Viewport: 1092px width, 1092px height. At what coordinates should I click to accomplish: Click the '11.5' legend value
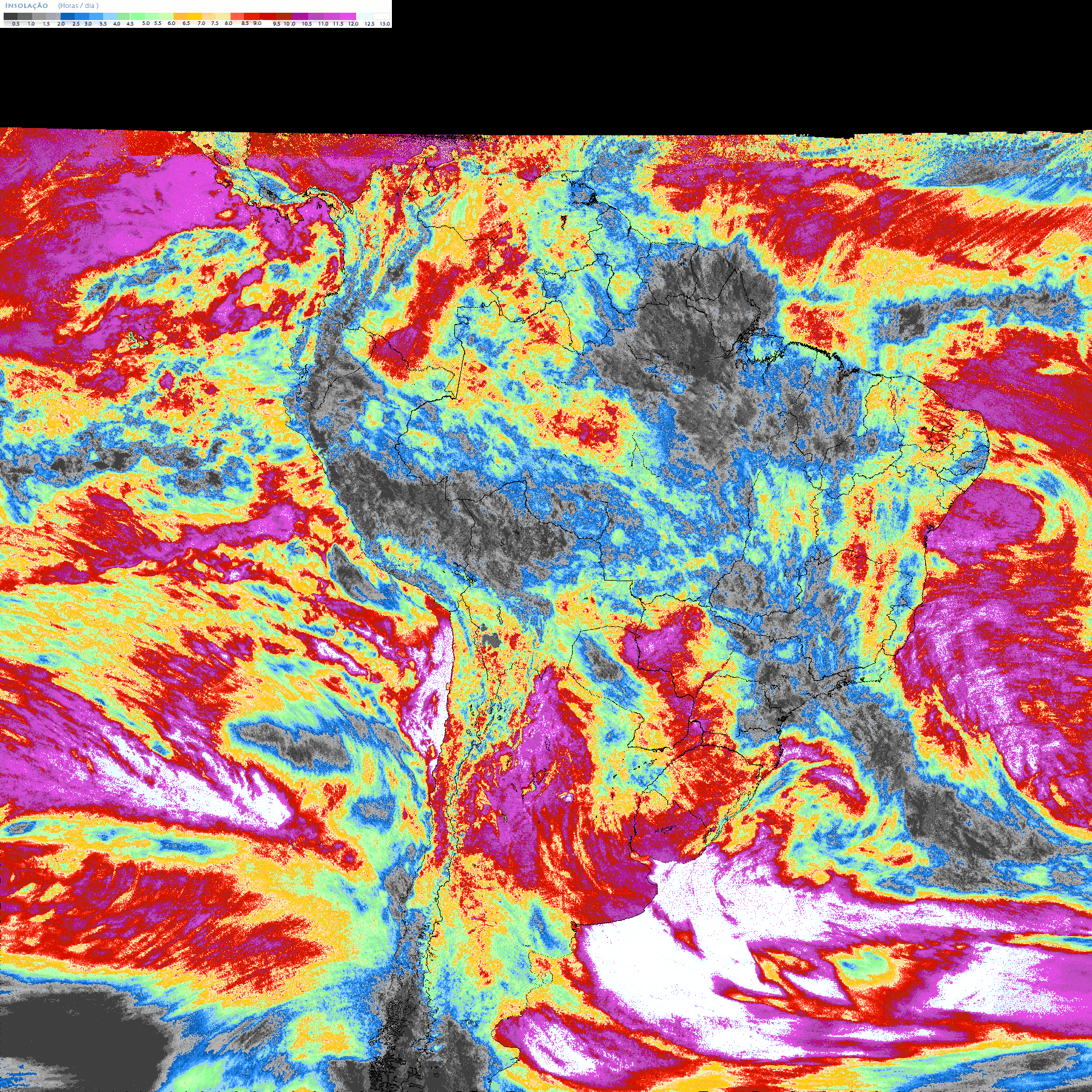tap(338, 24)
